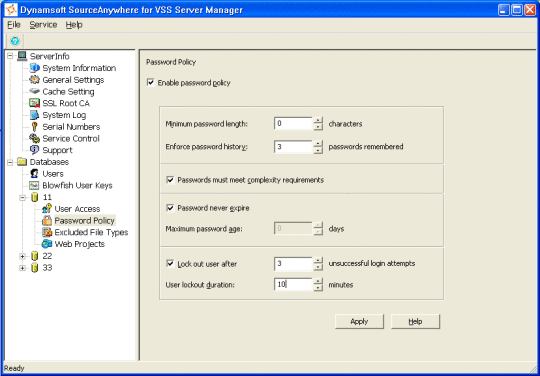Click the Service Control icon
Image resolution: width=540 pixels, height=376 pixels.
pos(34,138)
